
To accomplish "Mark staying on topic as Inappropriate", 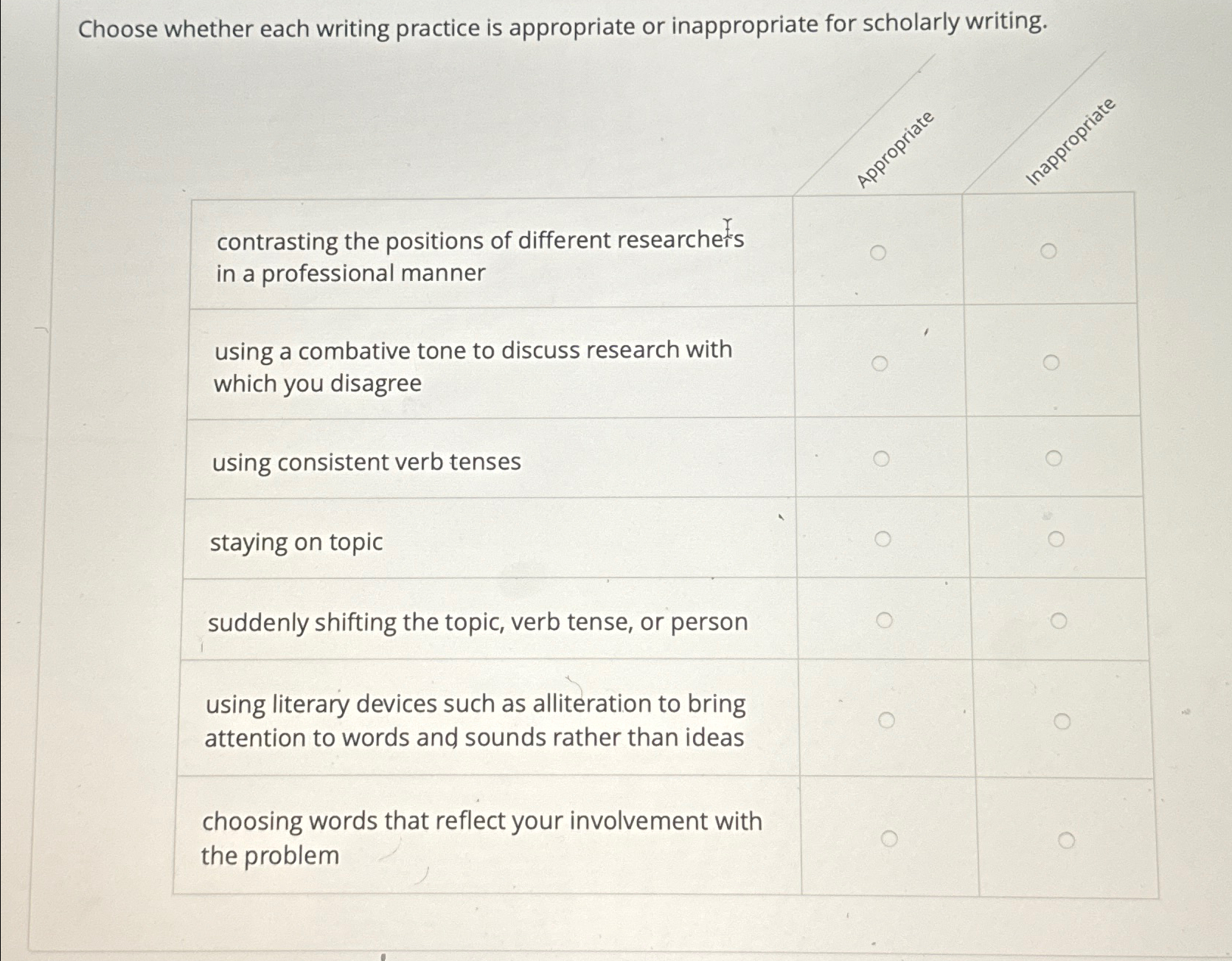I will click(x=1056, y=540).
